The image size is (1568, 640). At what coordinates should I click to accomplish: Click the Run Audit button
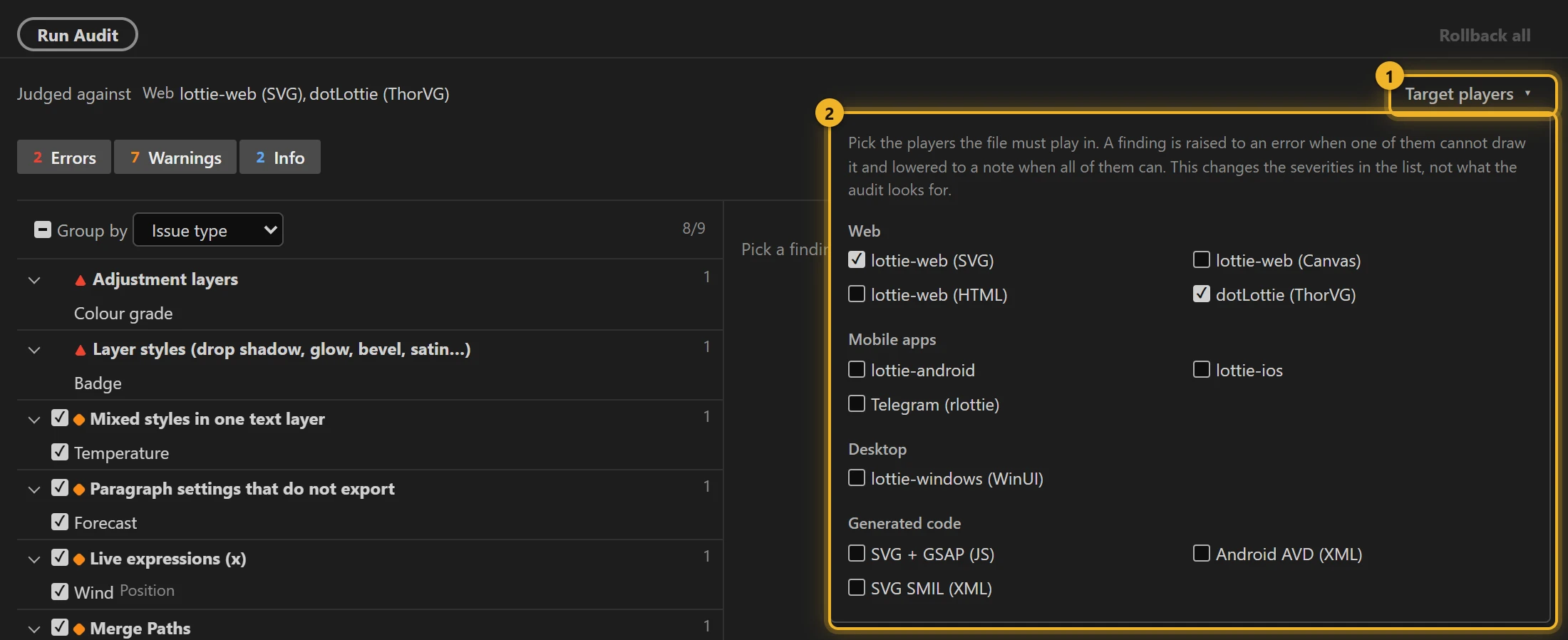[x=78, y=35]
